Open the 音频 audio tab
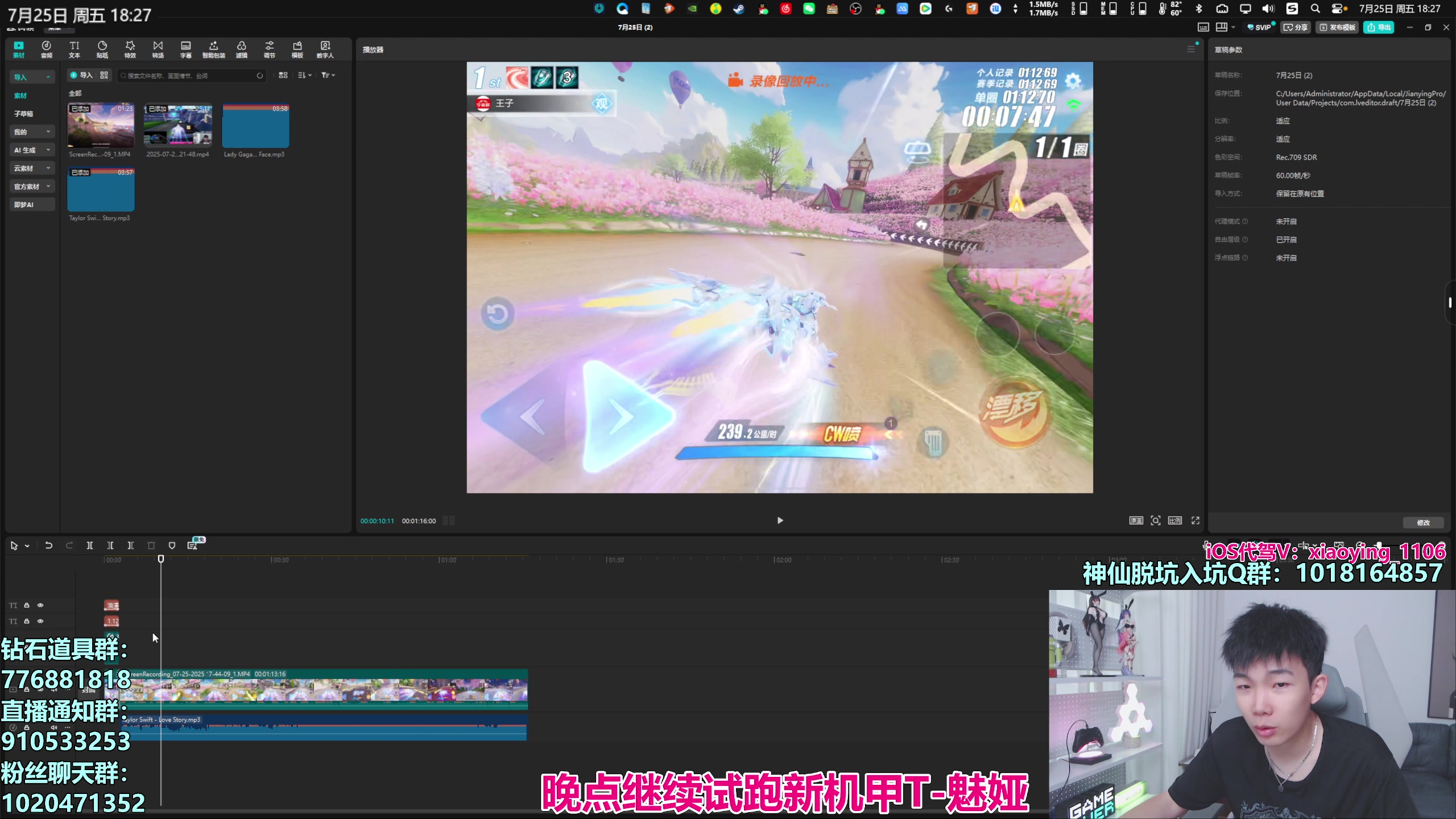The height and width of the screenshot is (819, 1456). click(x=47, y=49)
